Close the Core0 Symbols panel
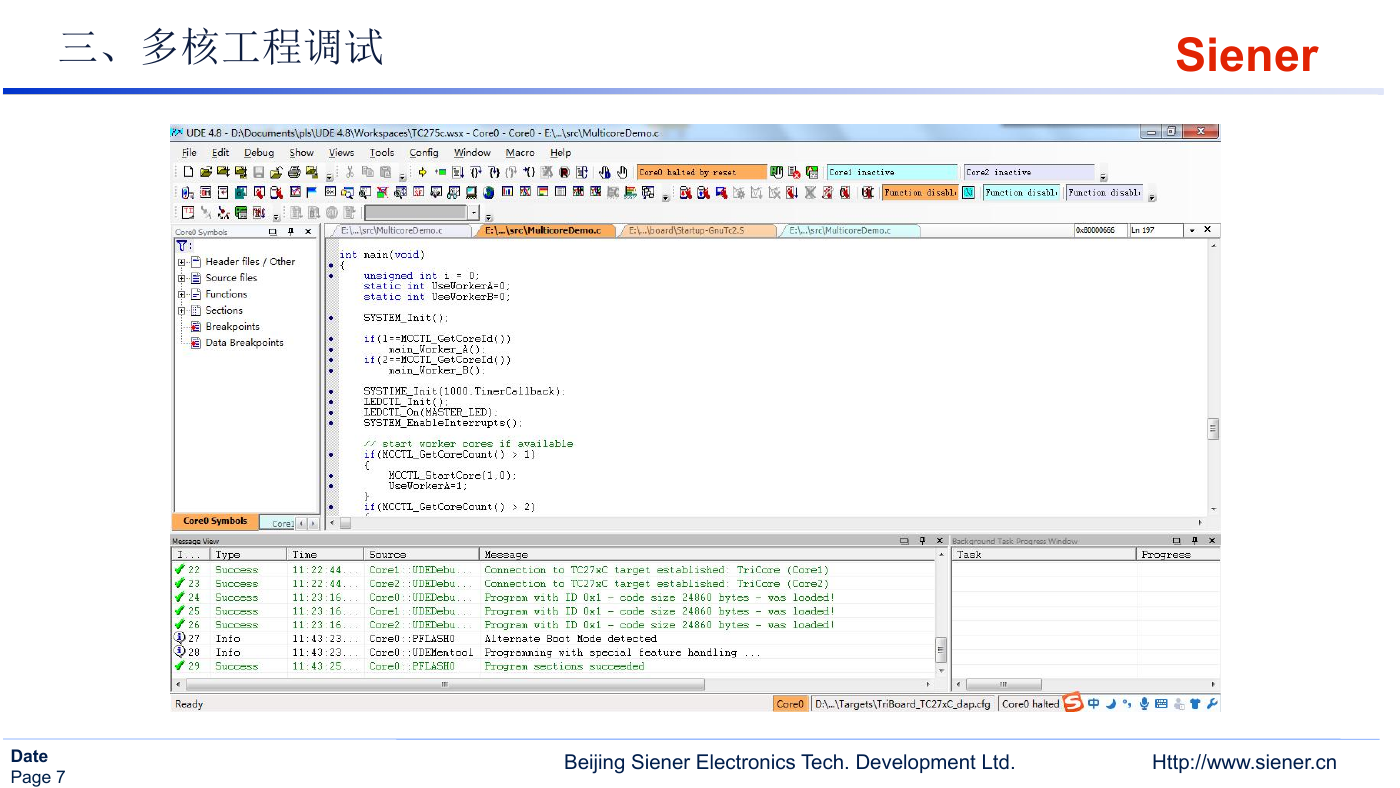 [x=307, y=231]
